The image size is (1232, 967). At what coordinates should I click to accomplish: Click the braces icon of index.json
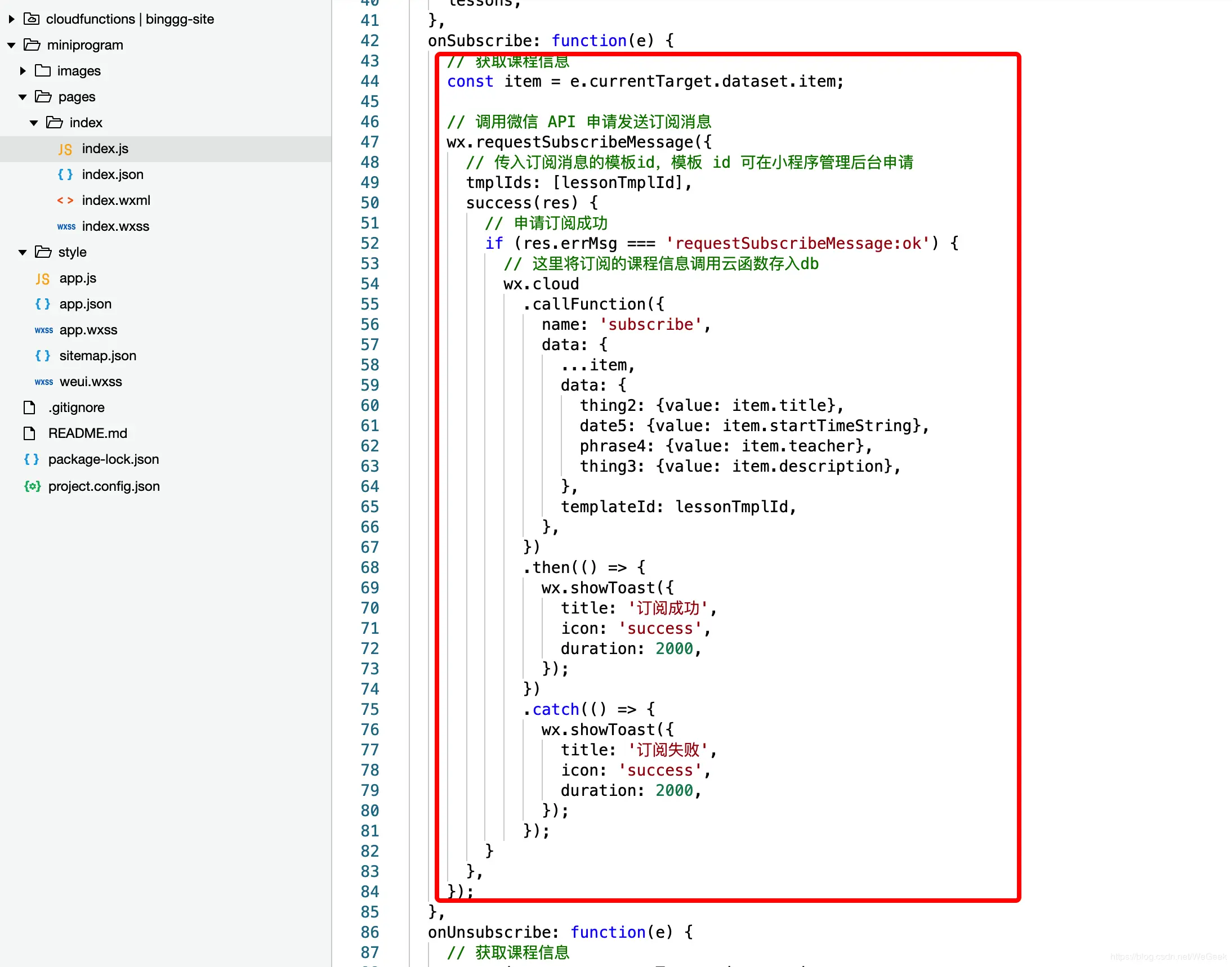tap(65, 174)
